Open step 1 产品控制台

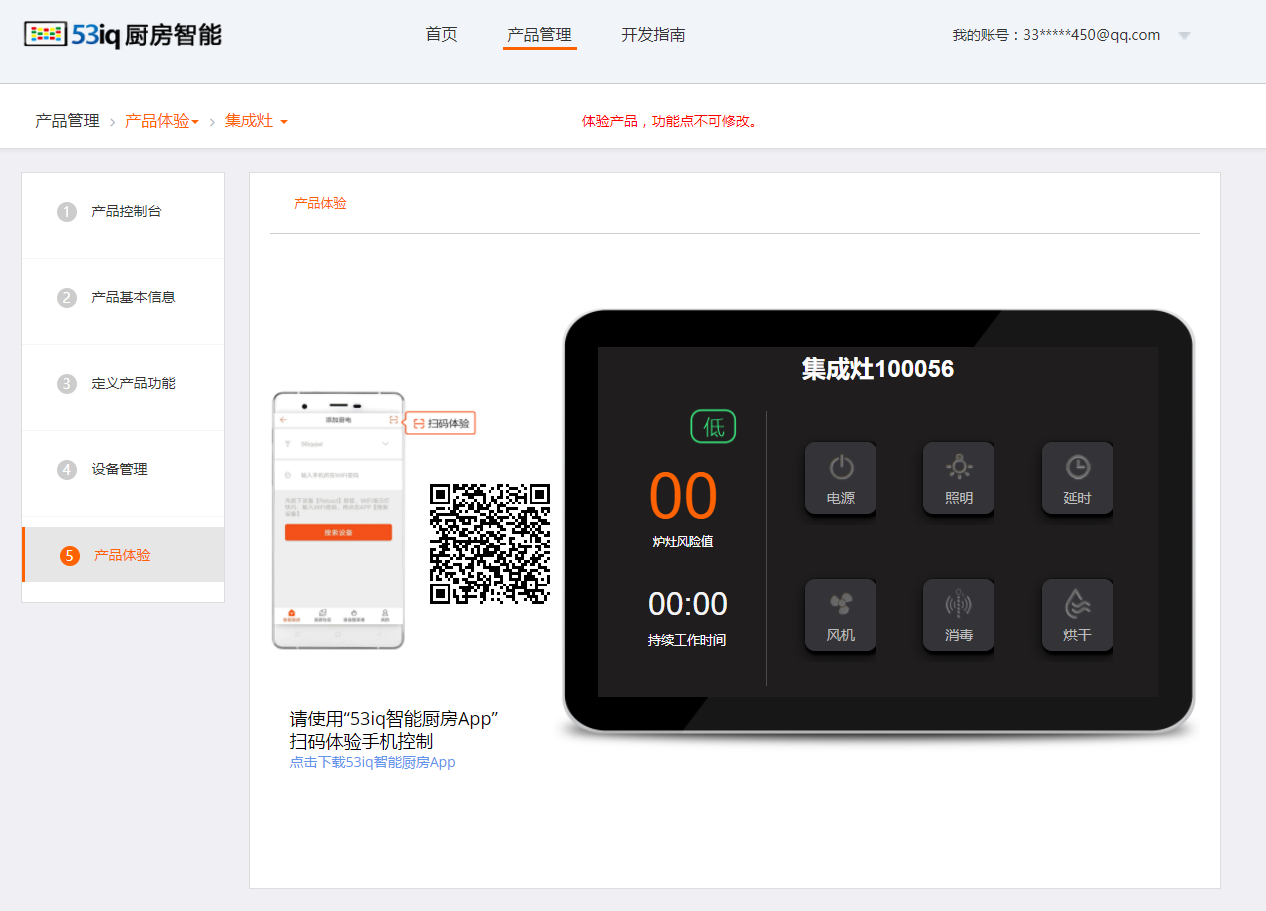[x=125, y=212]
